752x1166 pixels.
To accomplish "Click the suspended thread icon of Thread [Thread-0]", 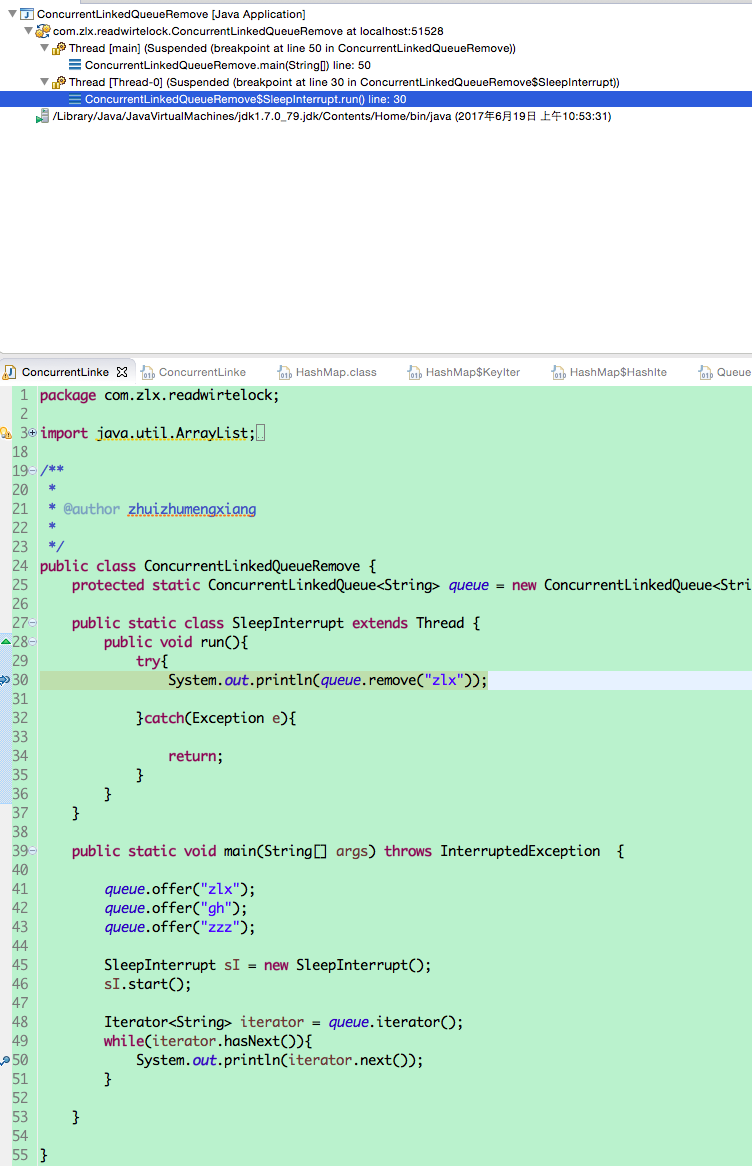I will pos(59,83).
